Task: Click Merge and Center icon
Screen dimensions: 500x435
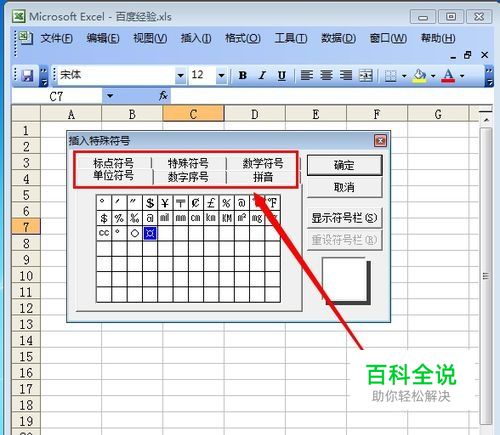Action: pos(366,76)
